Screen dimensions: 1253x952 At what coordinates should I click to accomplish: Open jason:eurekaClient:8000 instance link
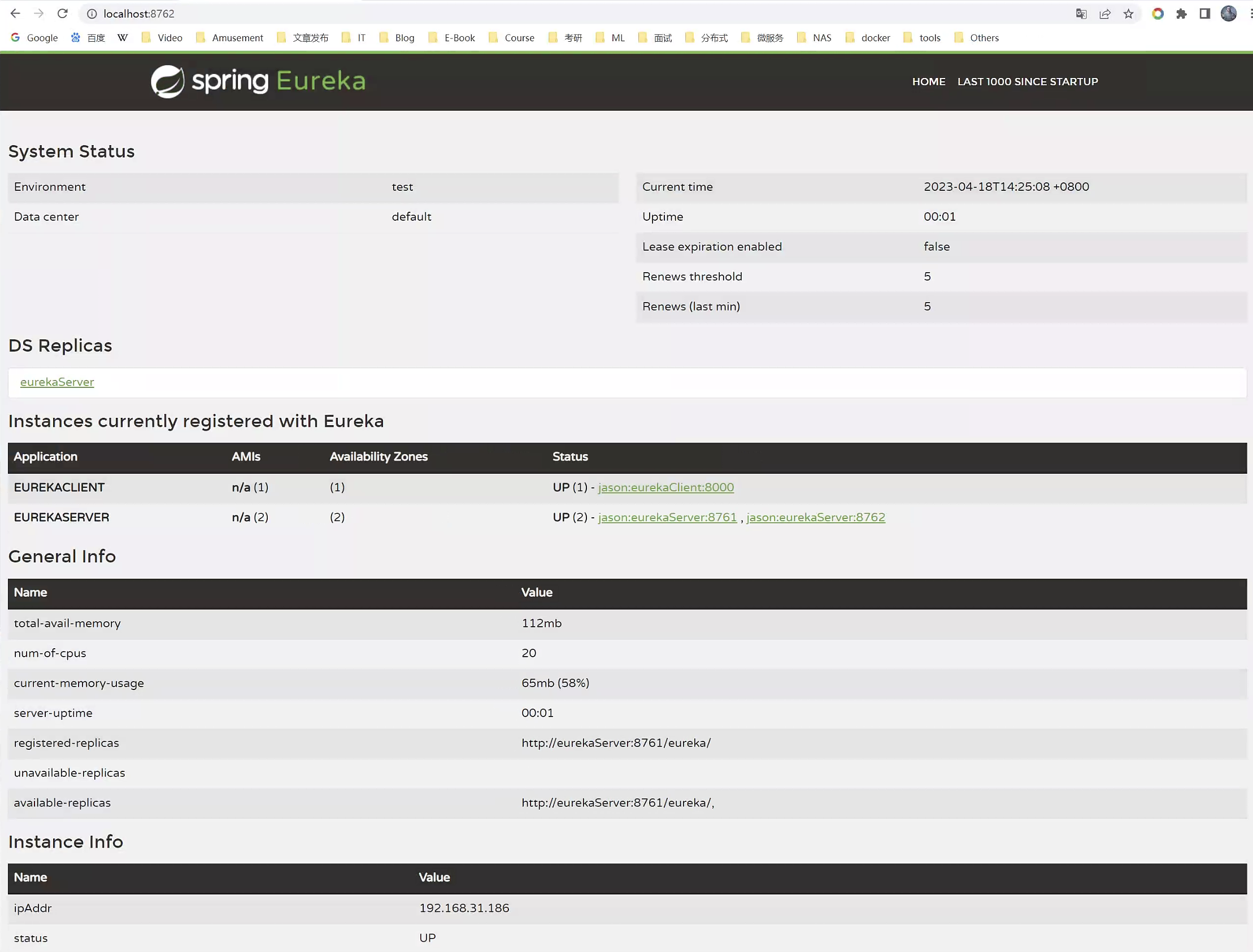click(665, 487)
